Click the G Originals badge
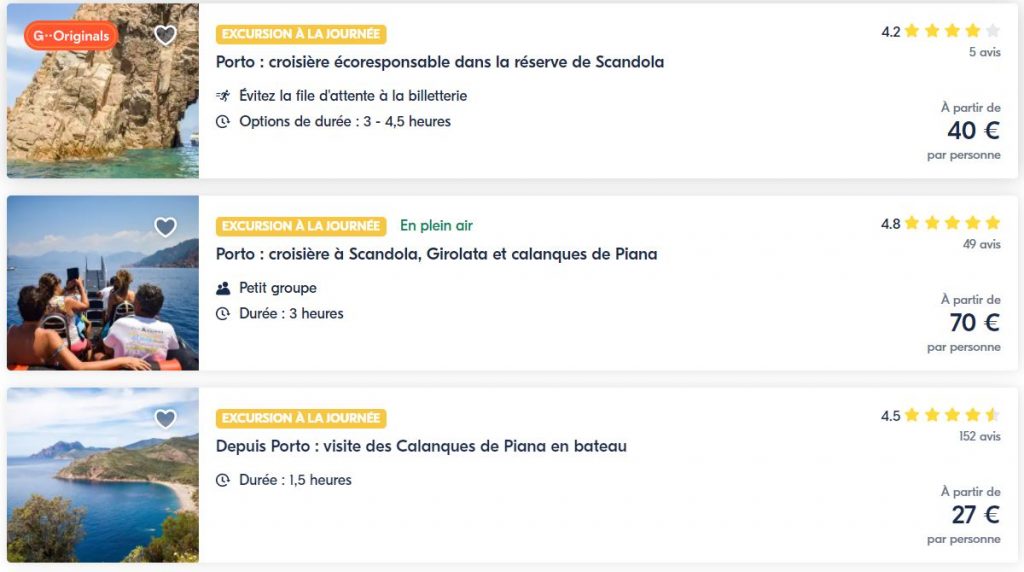This screenshot has width=1024, height=572. pyautogui.click(x=71, y=36)
